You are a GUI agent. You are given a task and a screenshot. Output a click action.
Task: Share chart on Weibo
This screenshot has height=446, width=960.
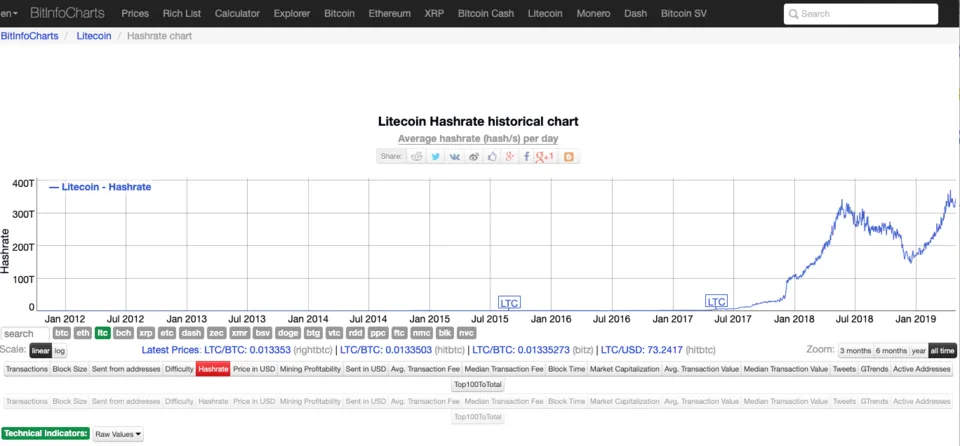pos(473,156)
